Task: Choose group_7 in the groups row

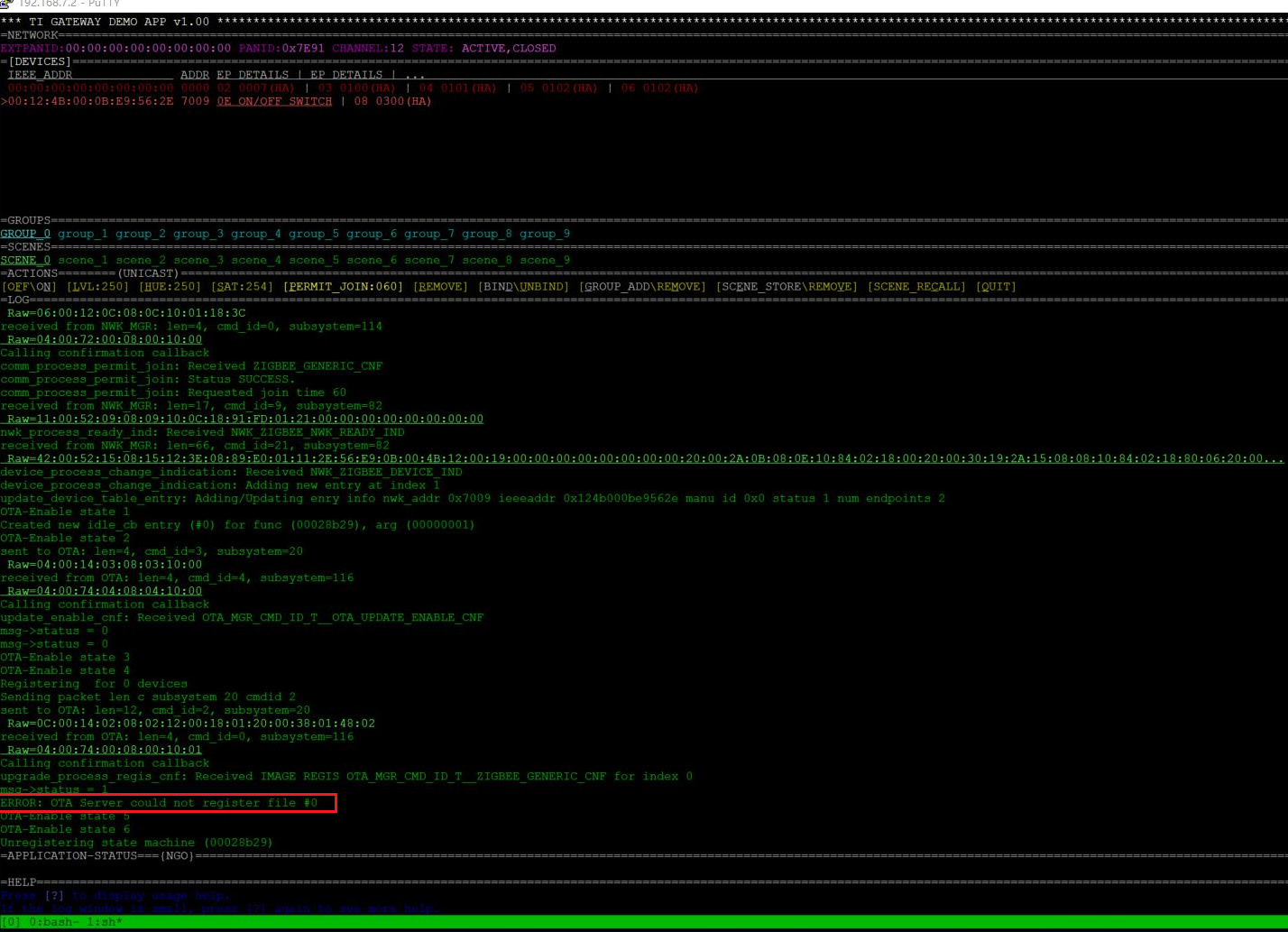Action: pyautogui.click(x=429, y=234)
